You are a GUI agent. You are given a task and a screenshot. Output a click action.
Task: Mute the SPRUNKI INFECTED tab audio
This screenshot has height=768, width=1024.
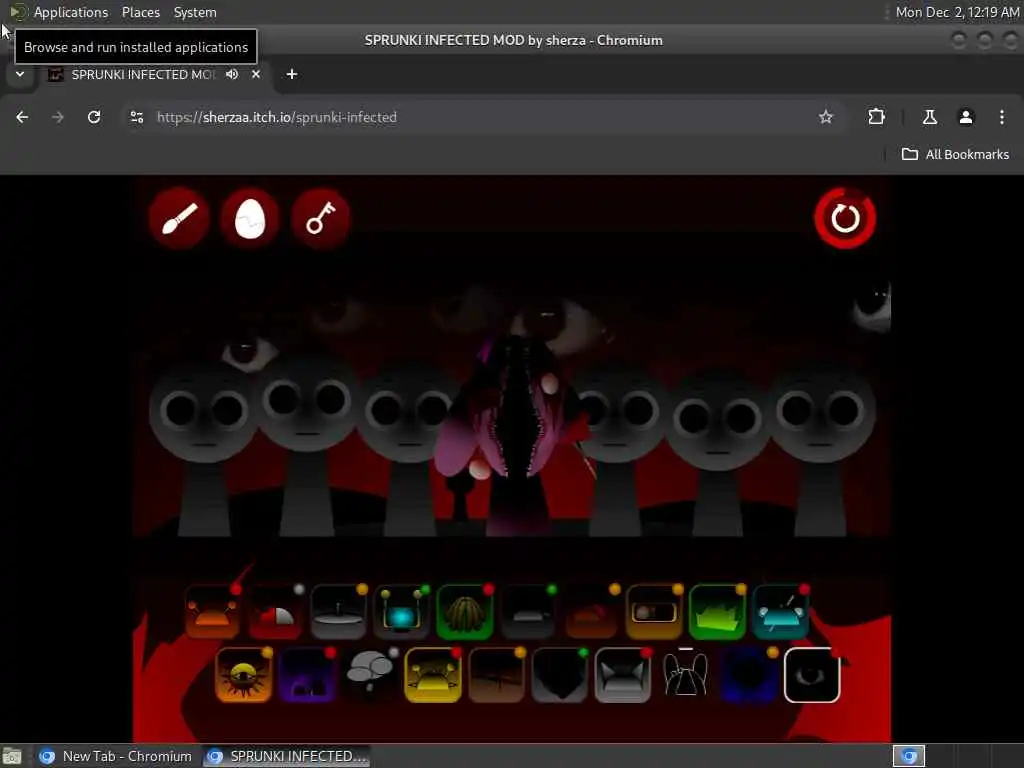coord(232,74)
